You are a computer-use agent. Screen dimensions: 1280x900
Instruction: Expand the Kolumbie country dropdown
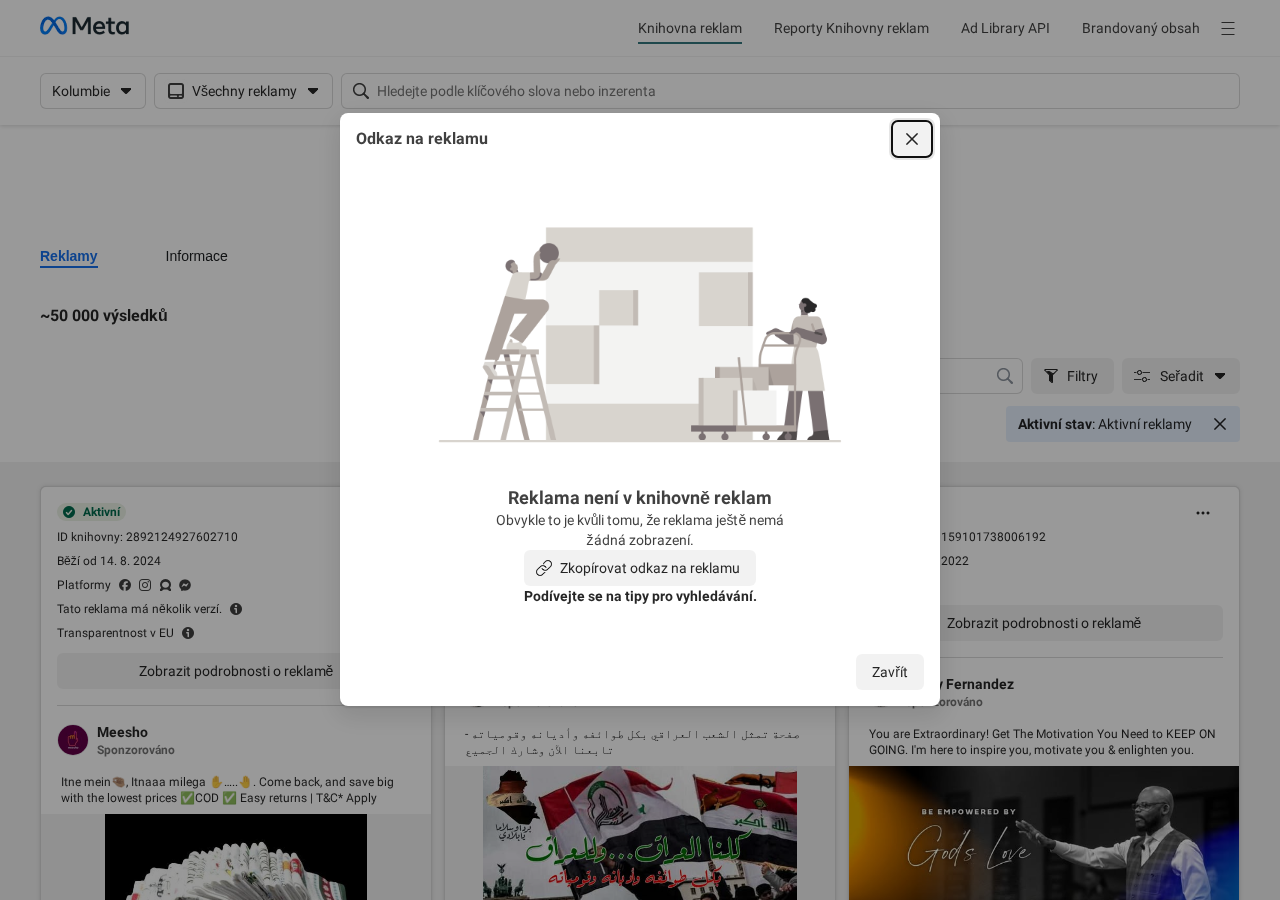point(93,91)
